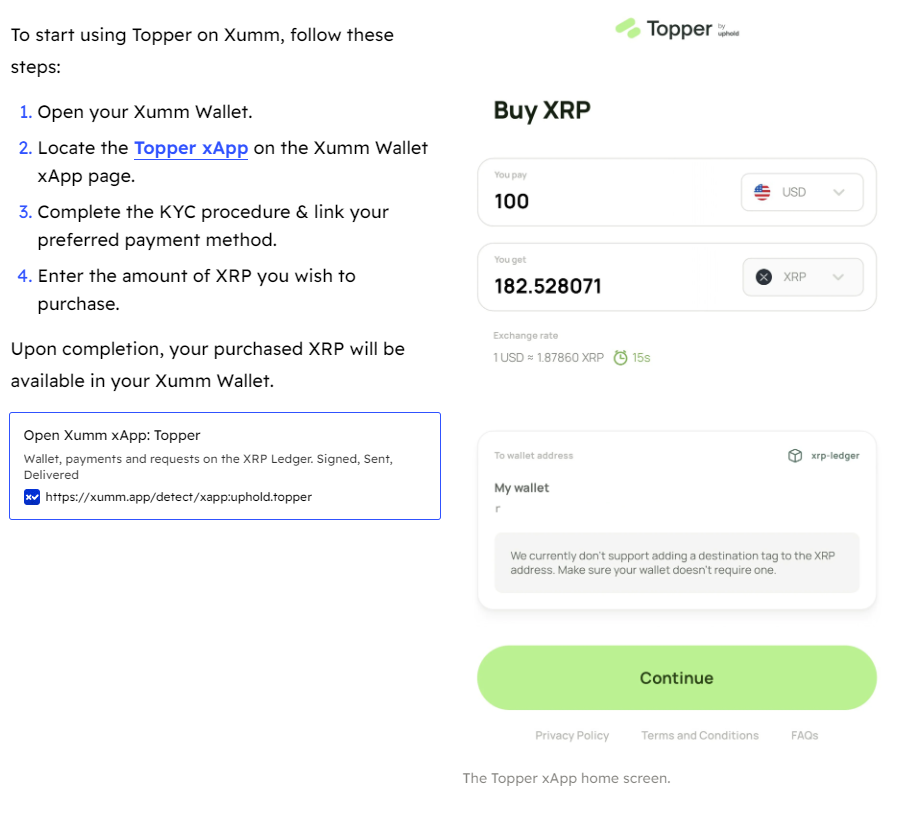Open the FAQs link
Image resolution: width=897 pixels, height=829 pixels.
pyautogui.click(x=804, y=735)
